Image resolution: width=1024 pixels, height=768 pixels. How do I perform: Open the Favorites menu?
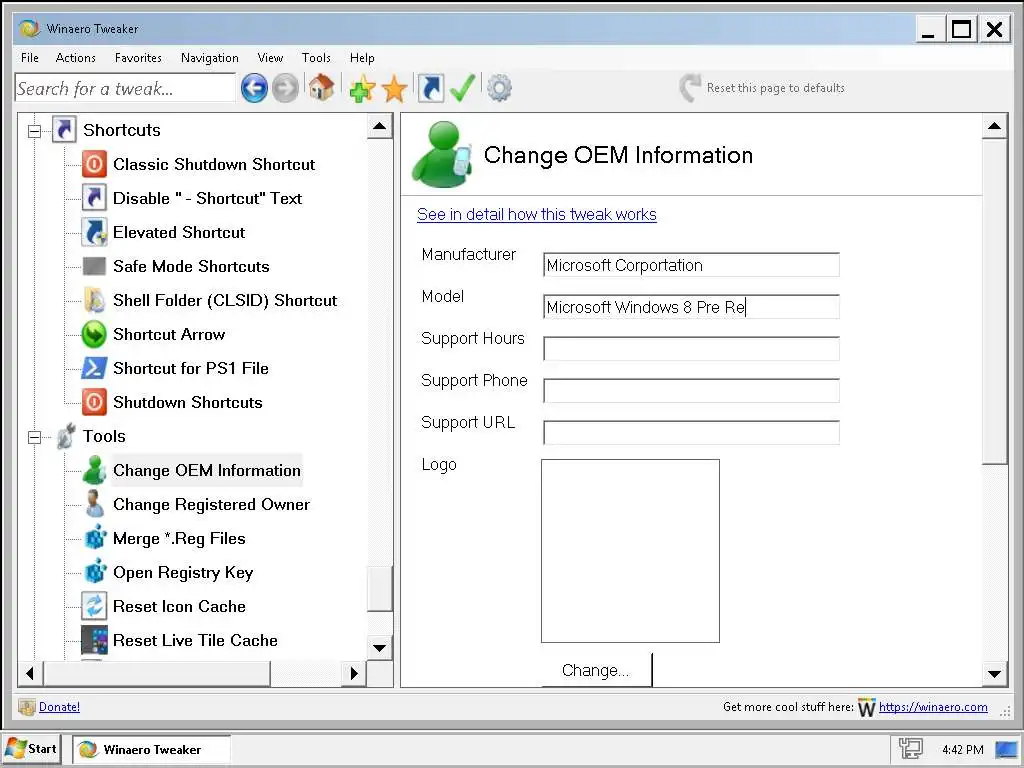(138, 57)
